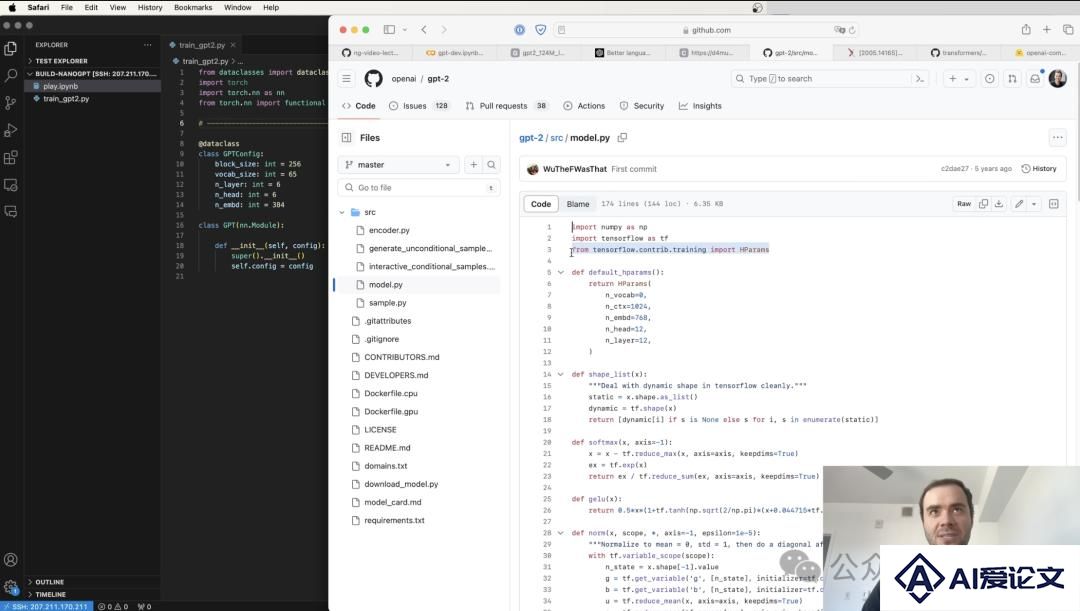
Task: Open the command palette icon on GitHub
Action: tap(920, 79)
